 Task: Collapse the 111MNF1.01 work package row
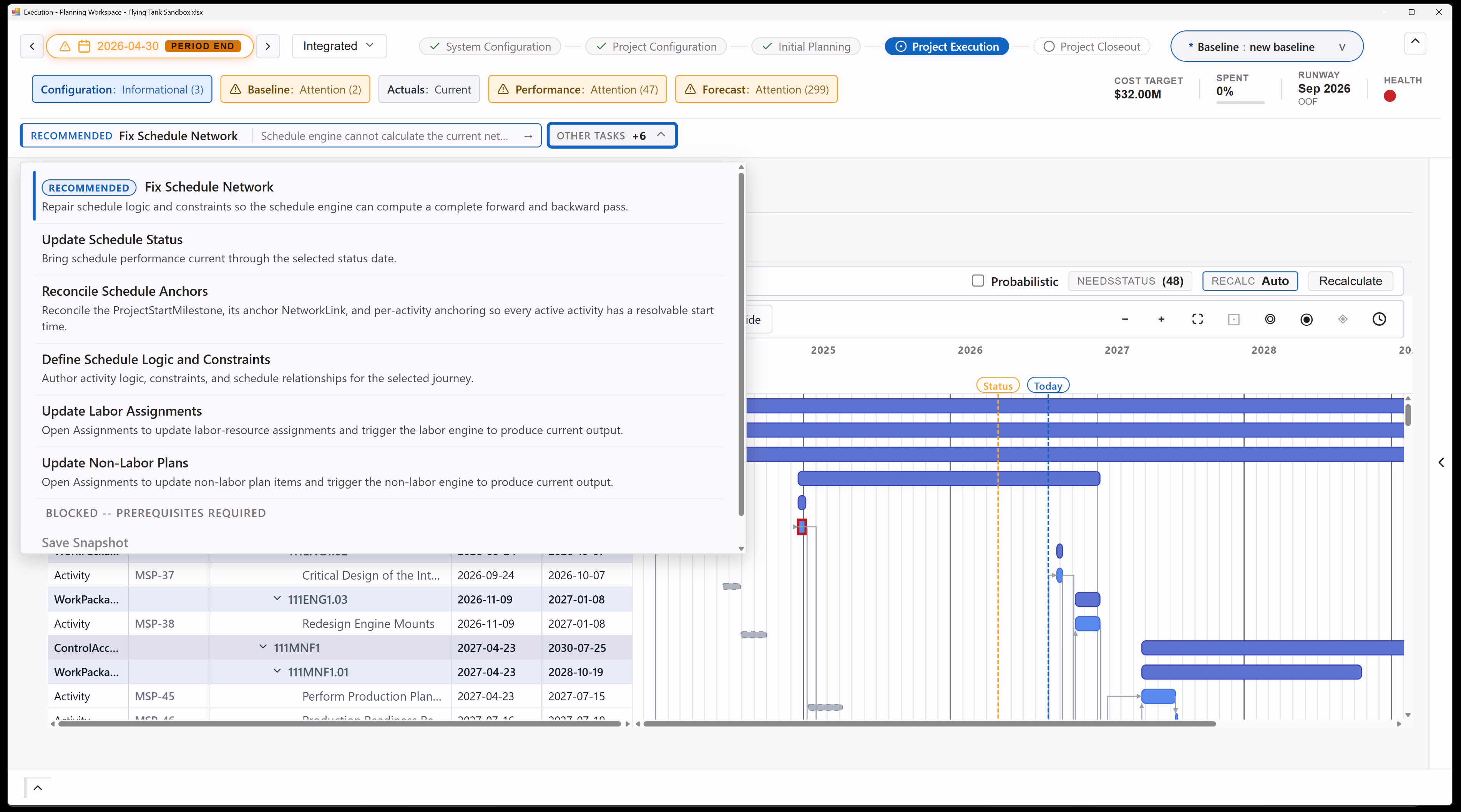click(277, 671)
